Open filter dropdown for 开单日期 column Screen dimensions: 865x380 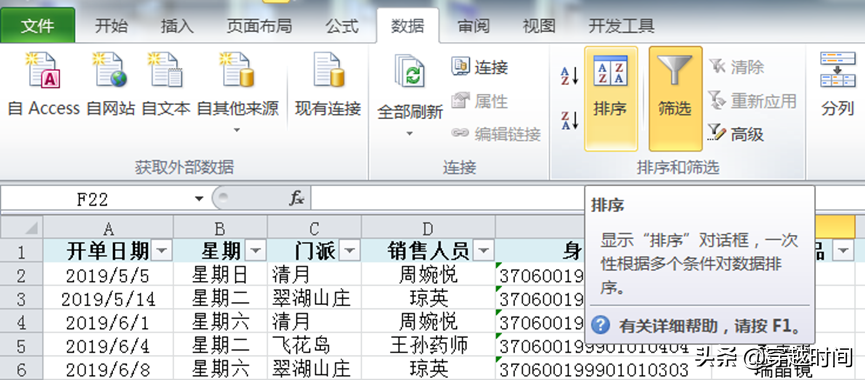pyautogui.click(x=161, y=251)
